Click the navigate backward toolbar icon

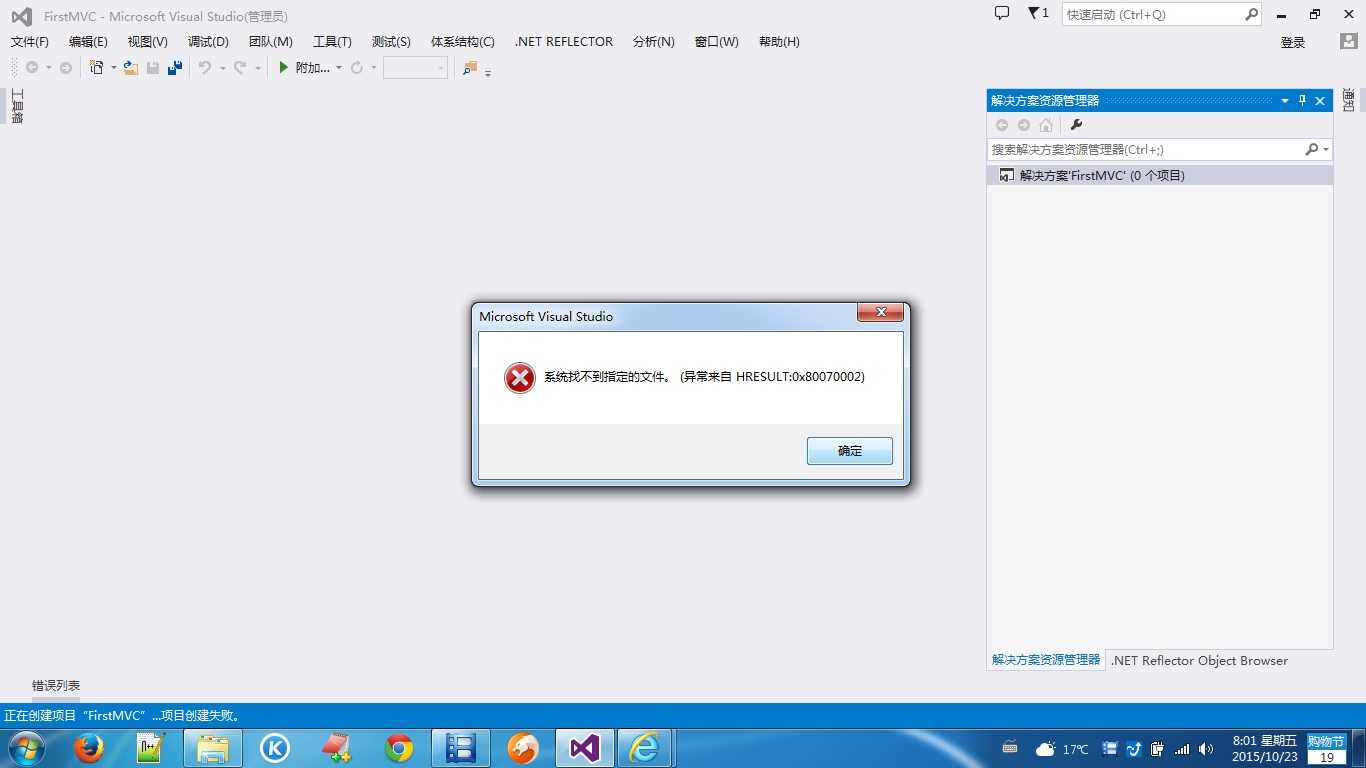32,67
